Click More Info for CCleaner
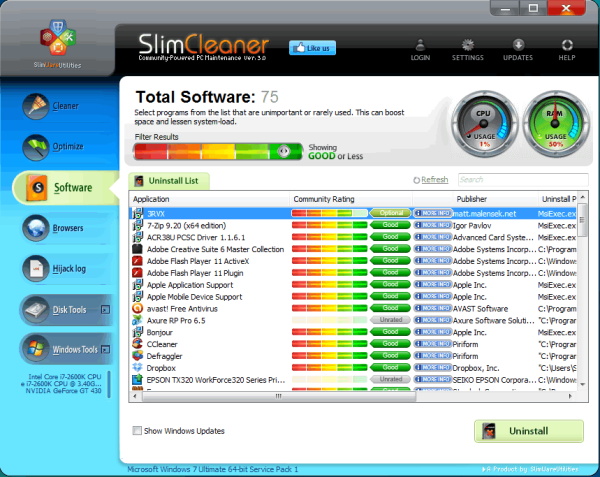Image resolution: width=600 pixels, height=477 pixels. click(433, 344)
